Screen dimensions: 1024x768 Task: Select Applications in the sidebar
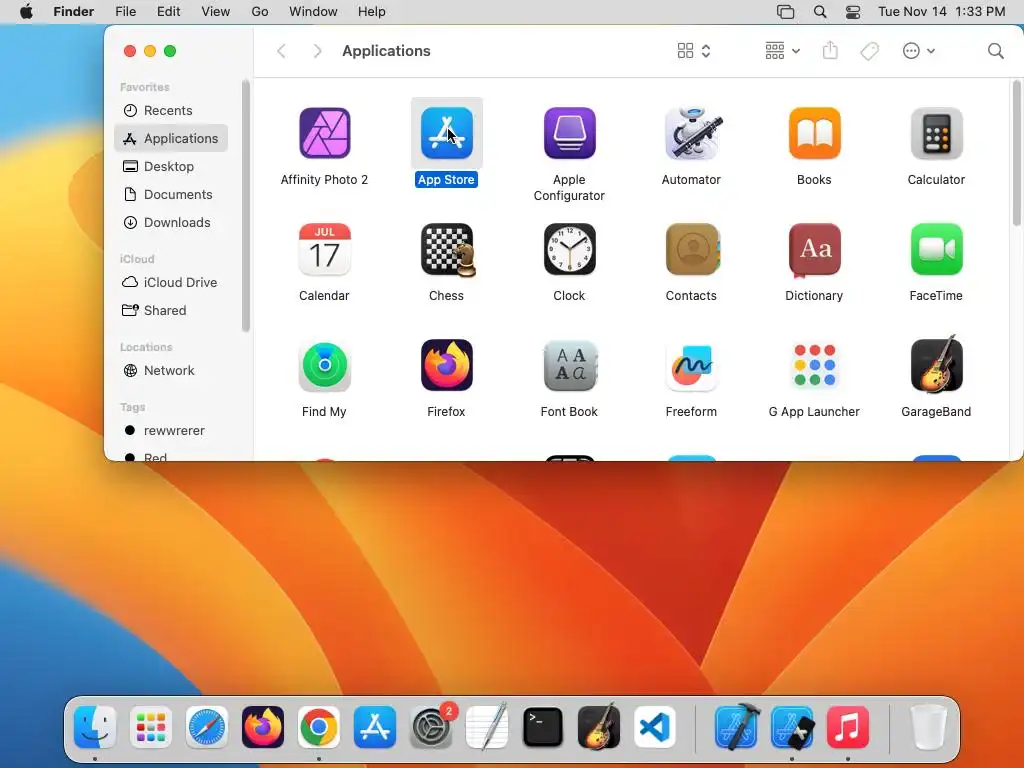171,138
